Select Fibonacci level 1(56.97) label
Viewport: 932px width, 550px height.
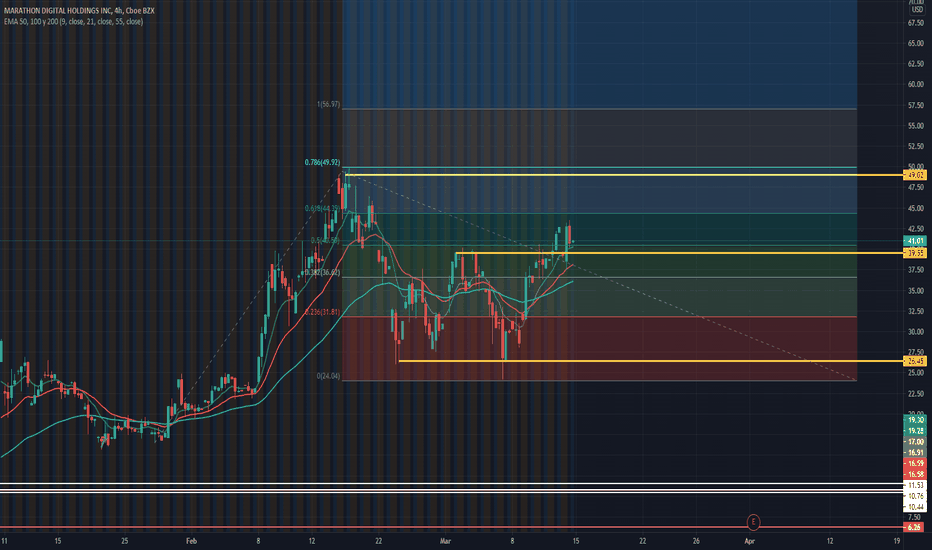(328, 104)
